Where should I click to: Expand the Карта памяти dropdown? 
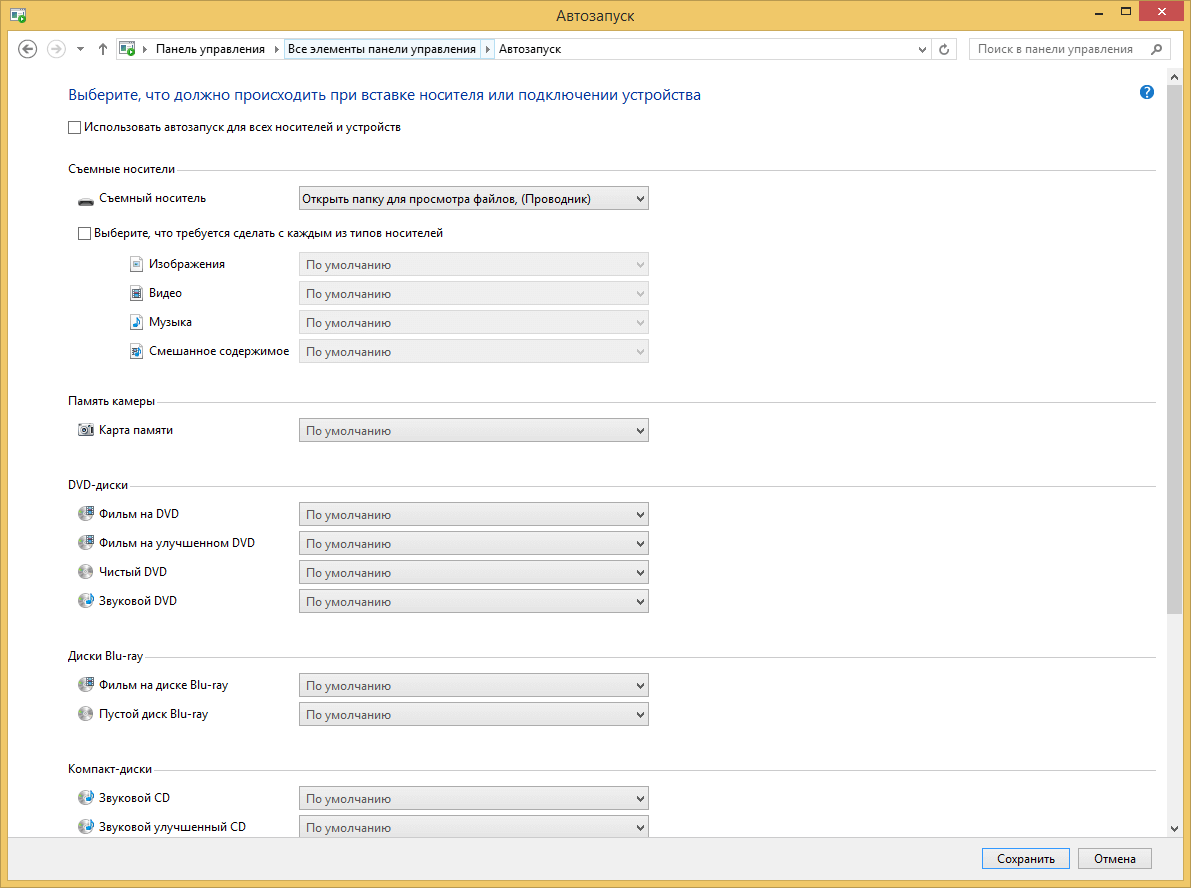click(x=473, y=431)
